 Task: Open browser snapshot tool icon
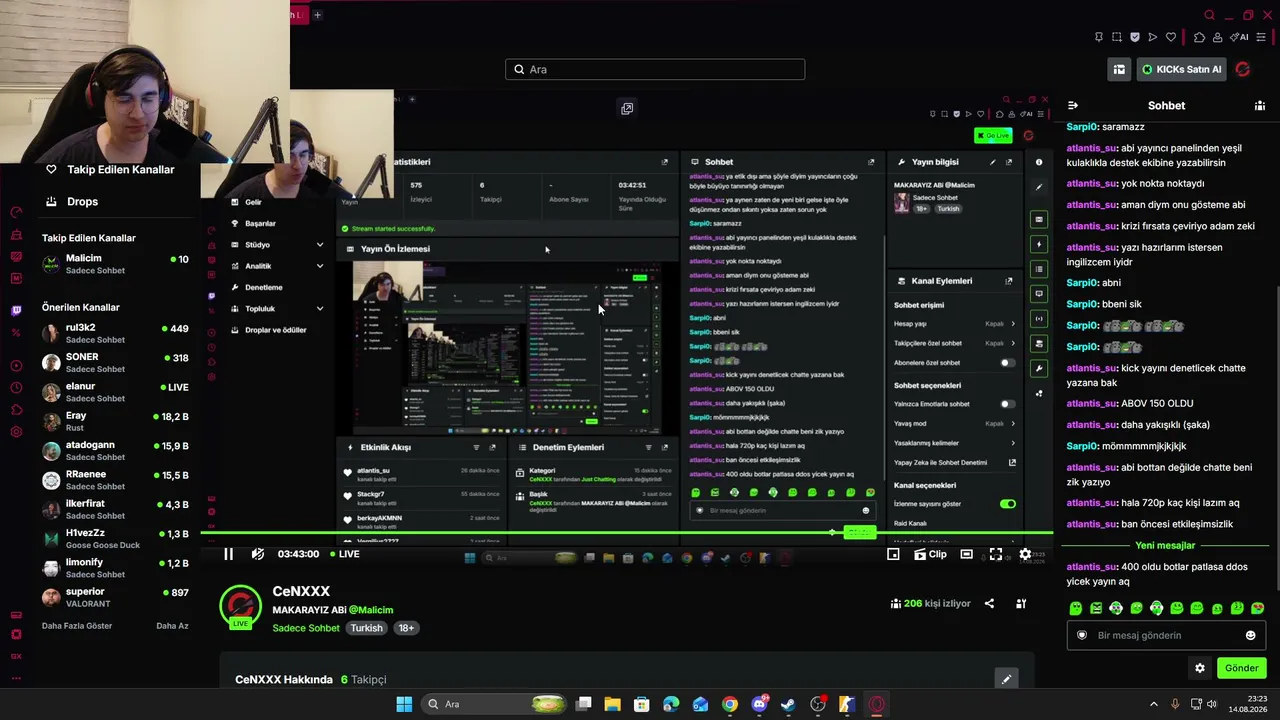pos(1116,37)
